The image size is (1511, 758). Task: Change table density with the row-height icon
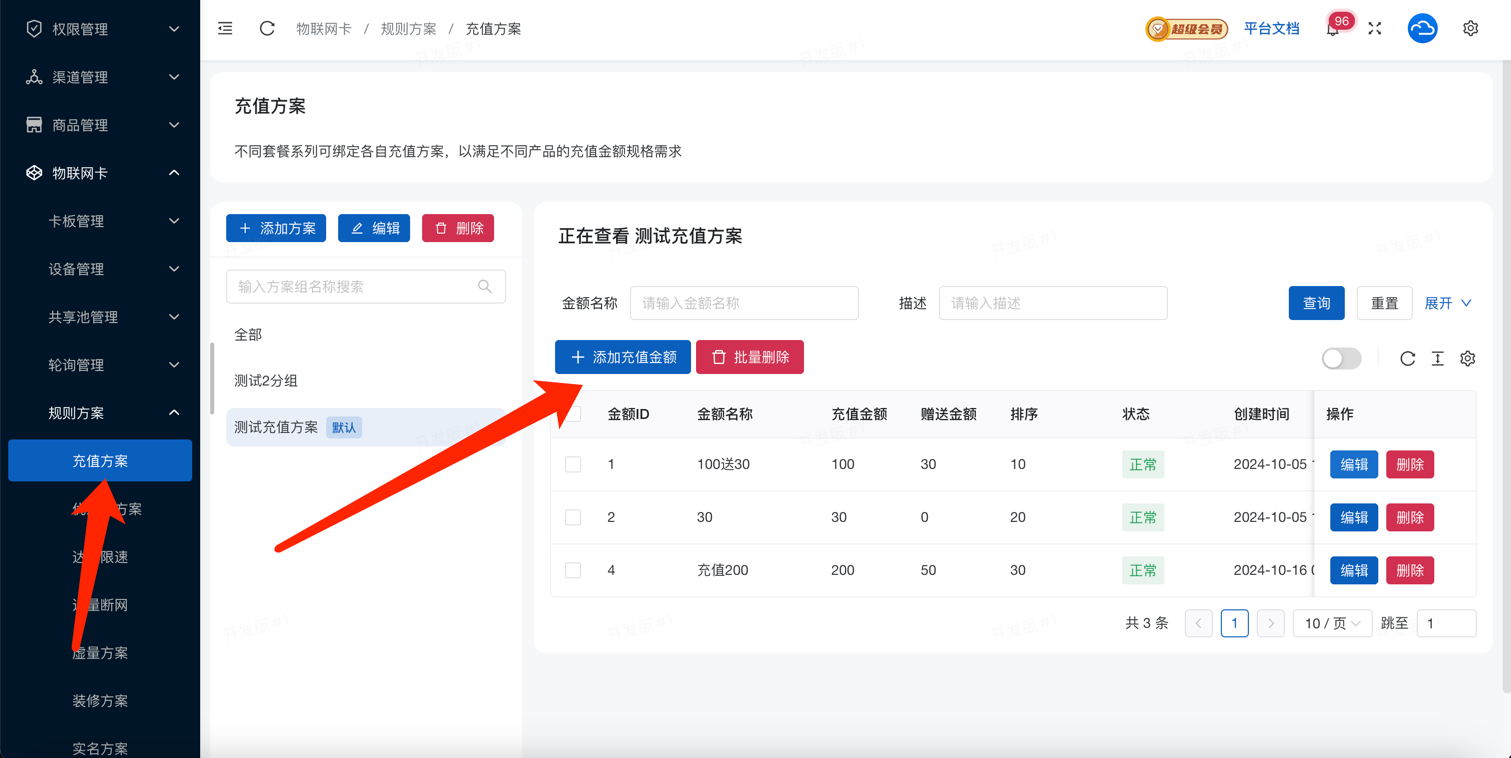click(x=1437, y=358)
